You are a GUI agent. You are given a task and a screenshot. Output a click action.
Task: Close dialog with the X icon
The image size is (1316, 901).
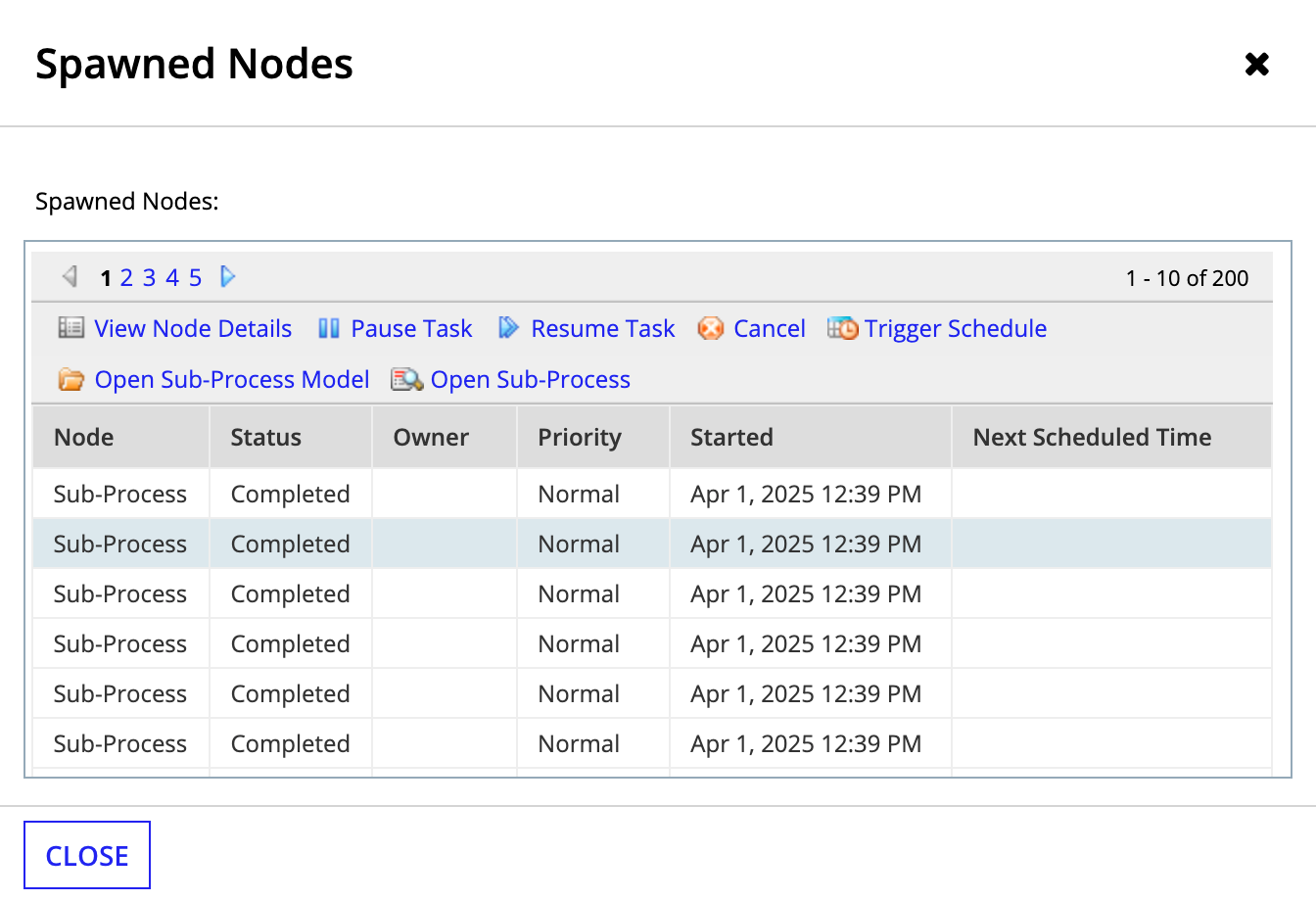click(1257, 64)
